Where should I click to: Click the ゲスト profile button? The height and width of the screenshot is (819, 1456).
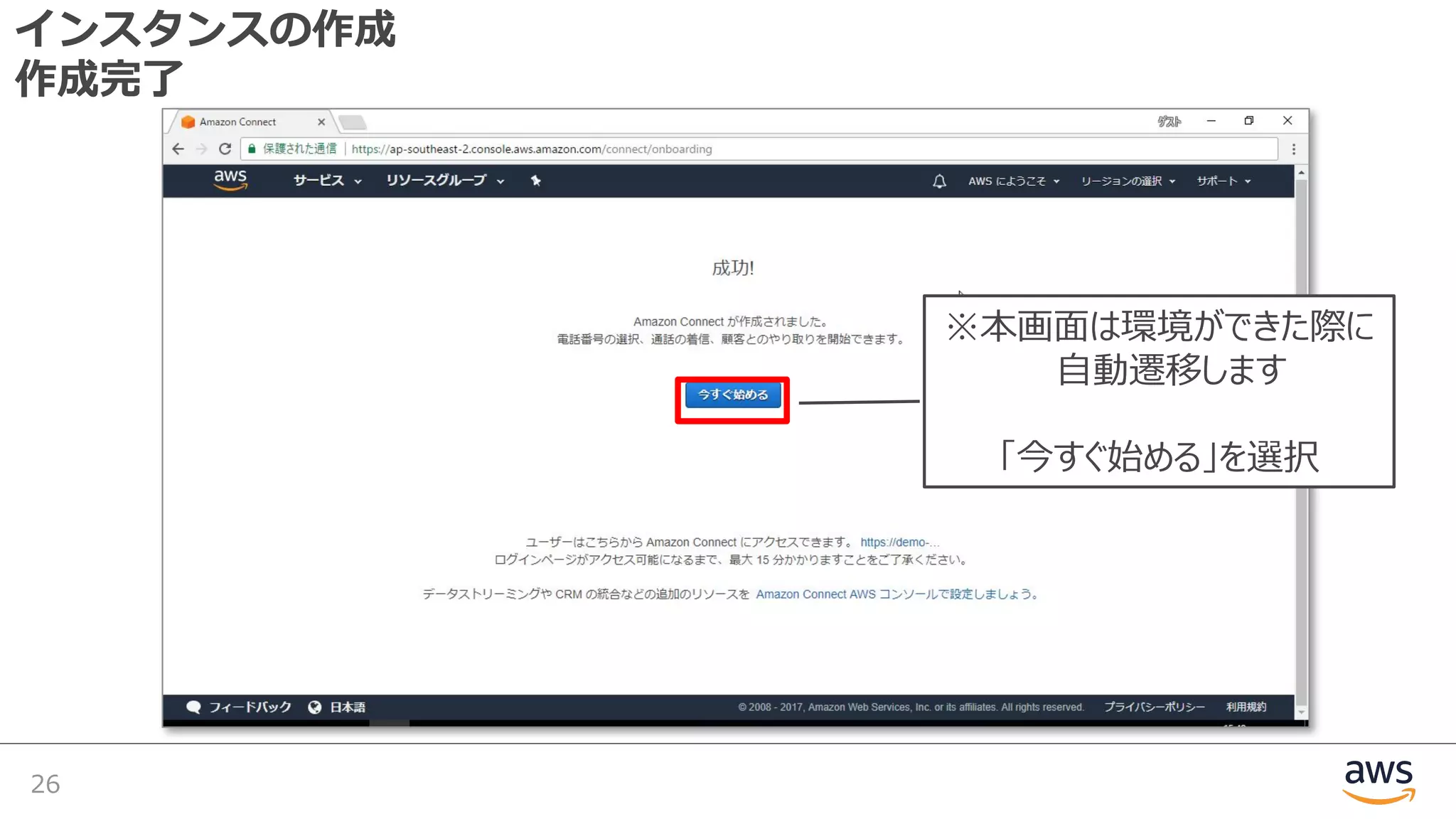[x=1169, y=122]
